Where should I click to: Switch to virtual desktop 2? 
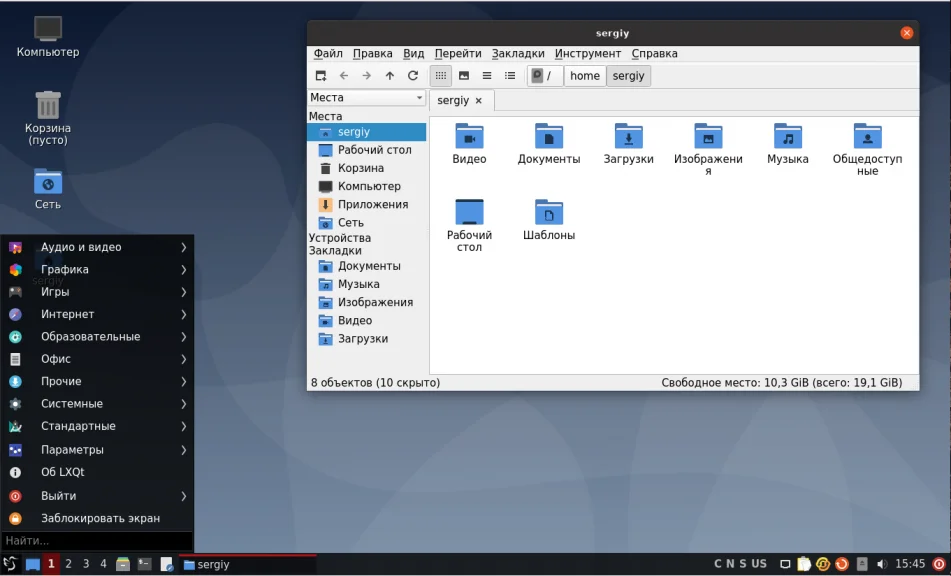68,565
